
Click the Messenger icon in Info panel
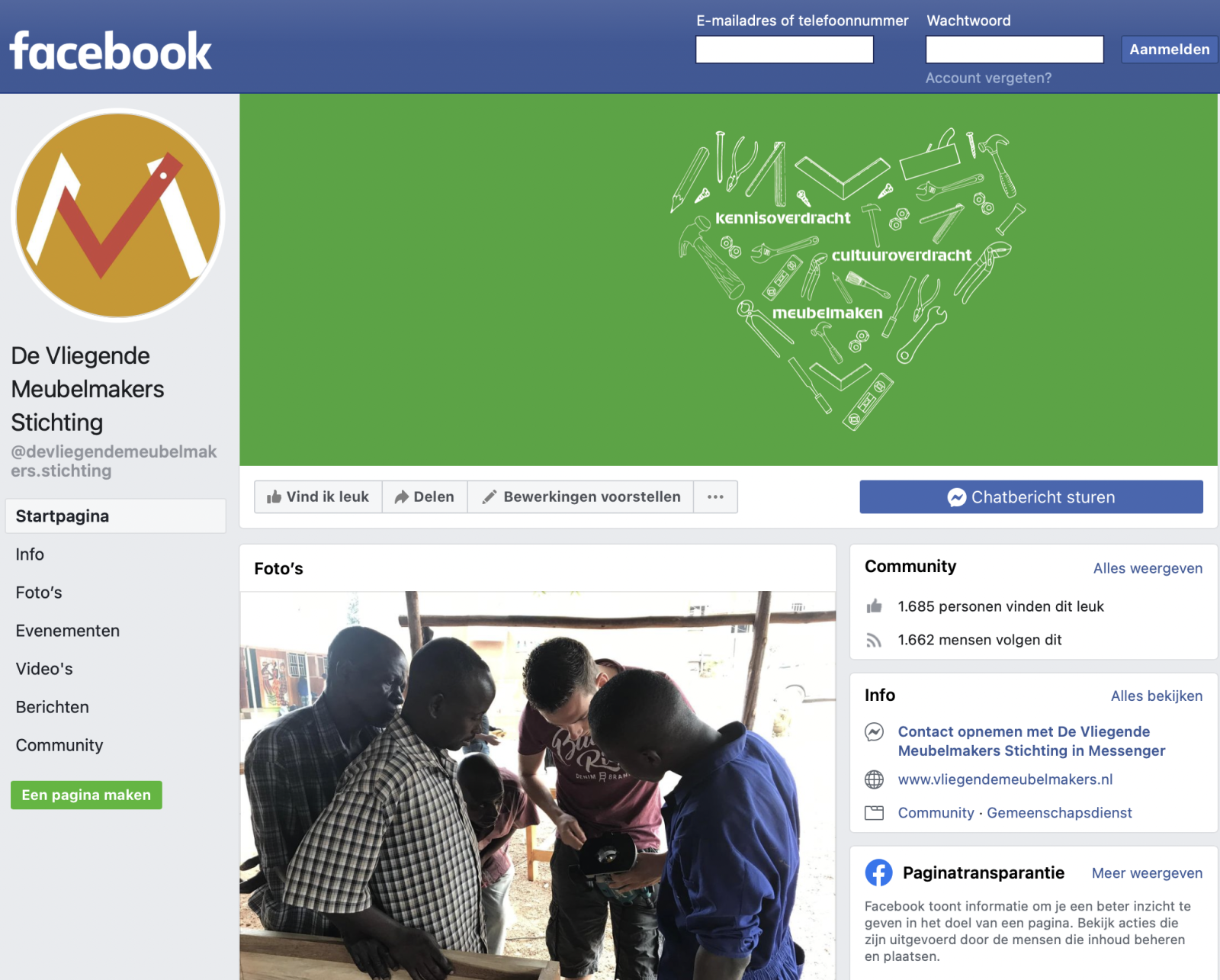(x=874, y=732)
